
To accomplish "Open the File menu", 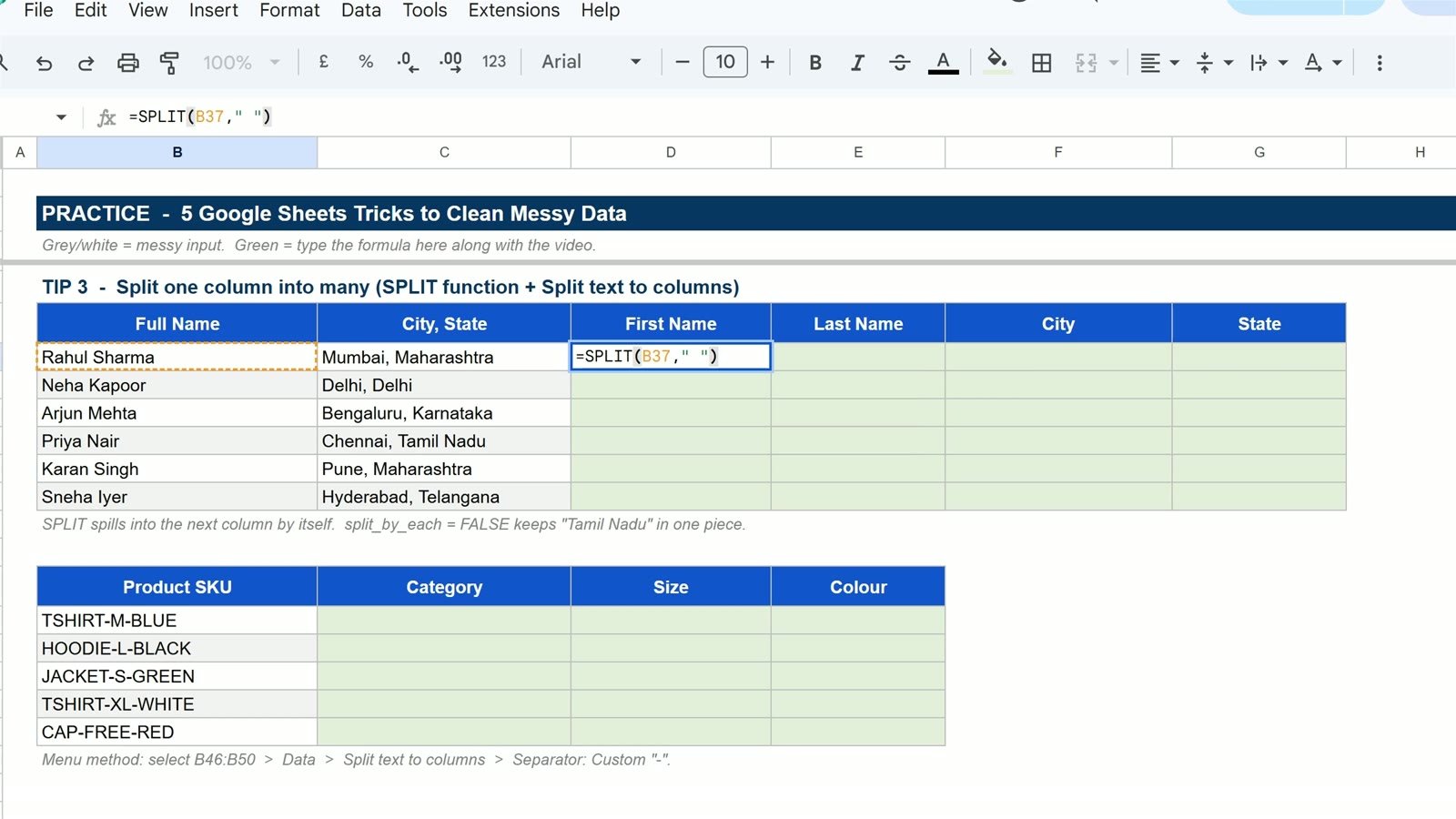I will click(x=38, y=10).
